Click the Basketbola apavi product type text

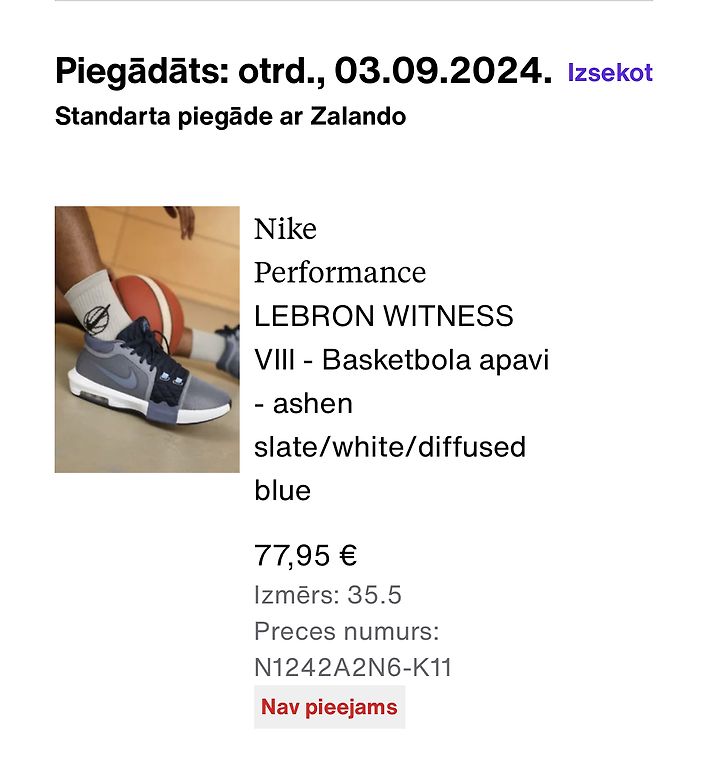point(436,360)
